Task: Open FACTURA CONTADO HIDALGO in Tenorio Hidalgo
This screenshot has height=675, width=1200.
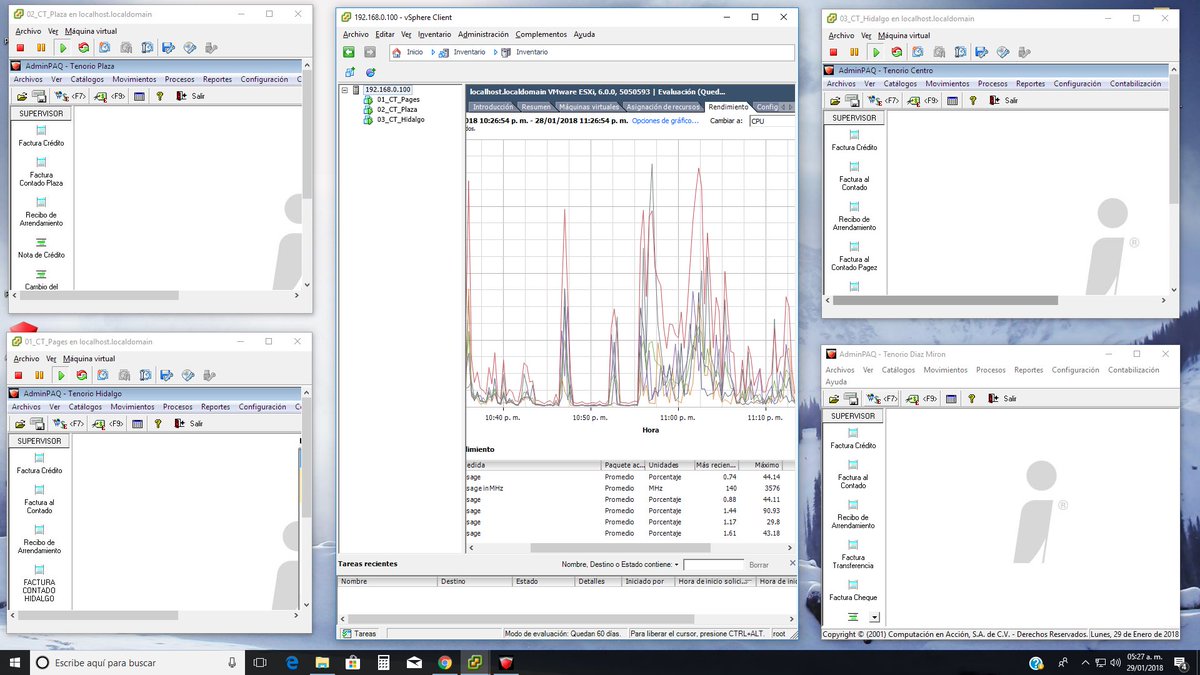Action: point(40,582)
